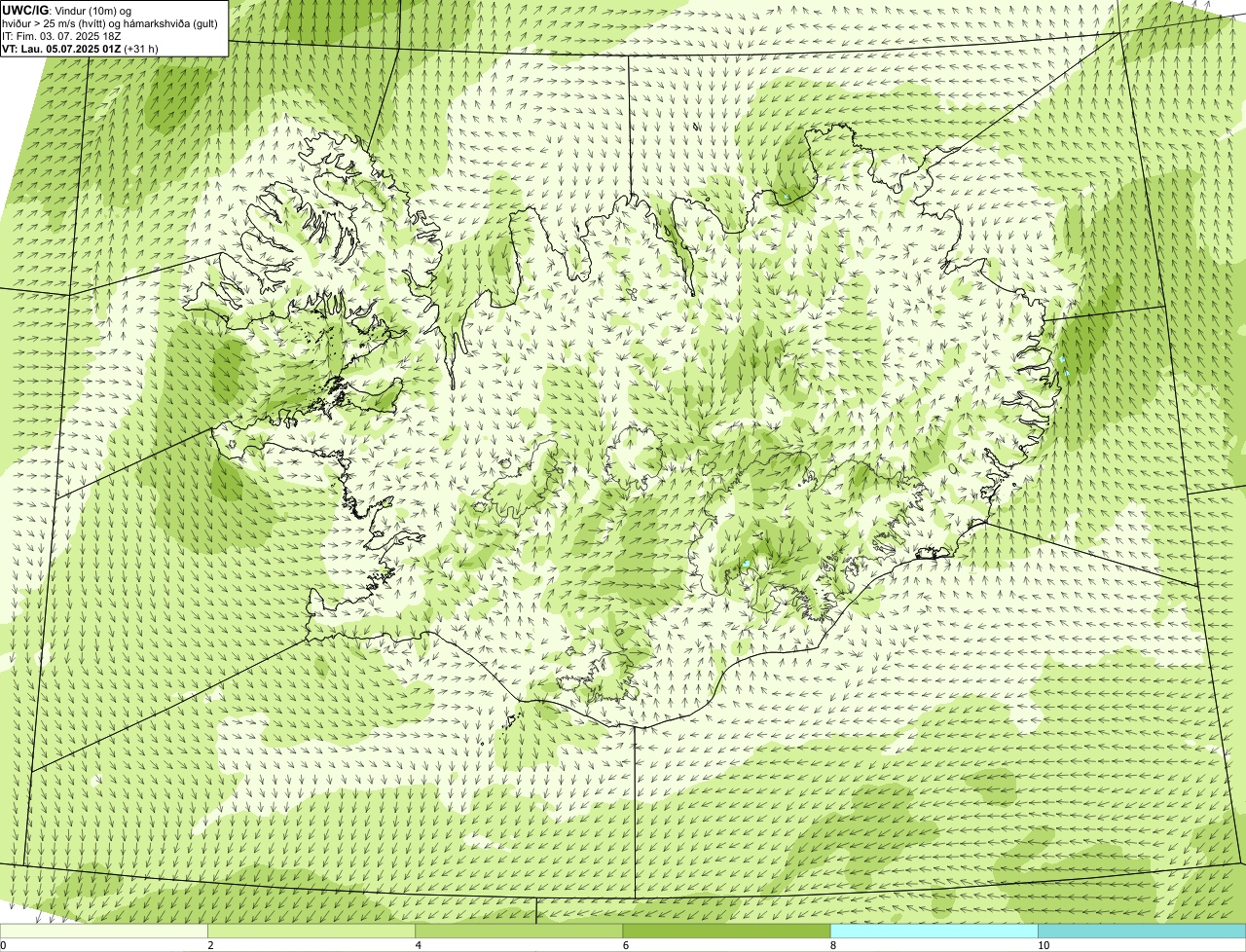Click the 'hviður > 25 m/s' legend description line
The image size is (1246, 952).
click(110, 22)
